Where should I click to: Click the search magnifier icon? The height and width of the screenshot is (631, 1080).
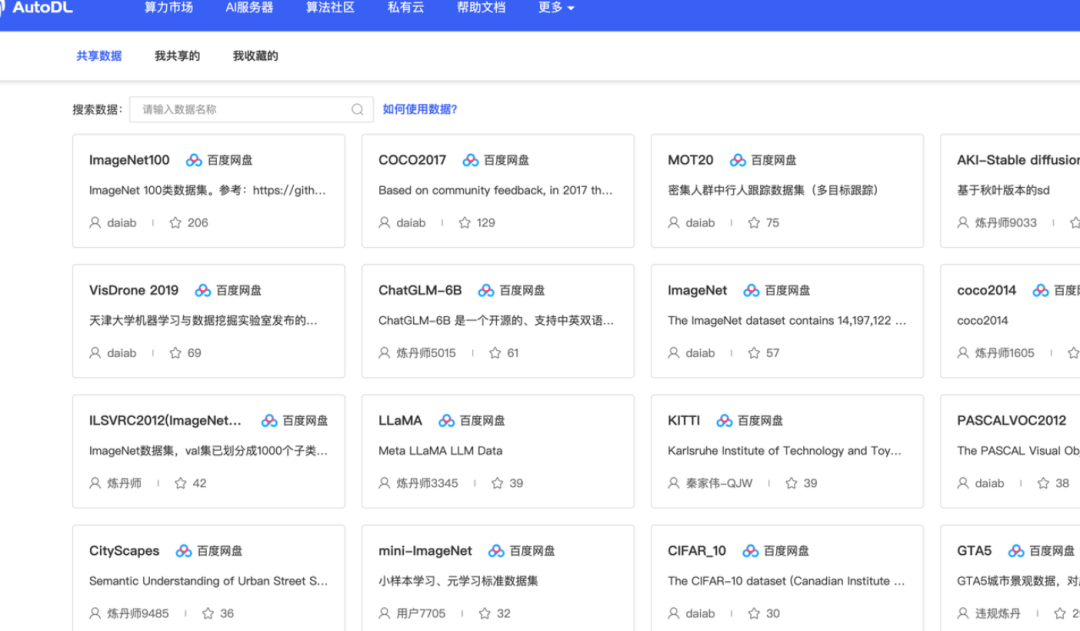(357, 110)
